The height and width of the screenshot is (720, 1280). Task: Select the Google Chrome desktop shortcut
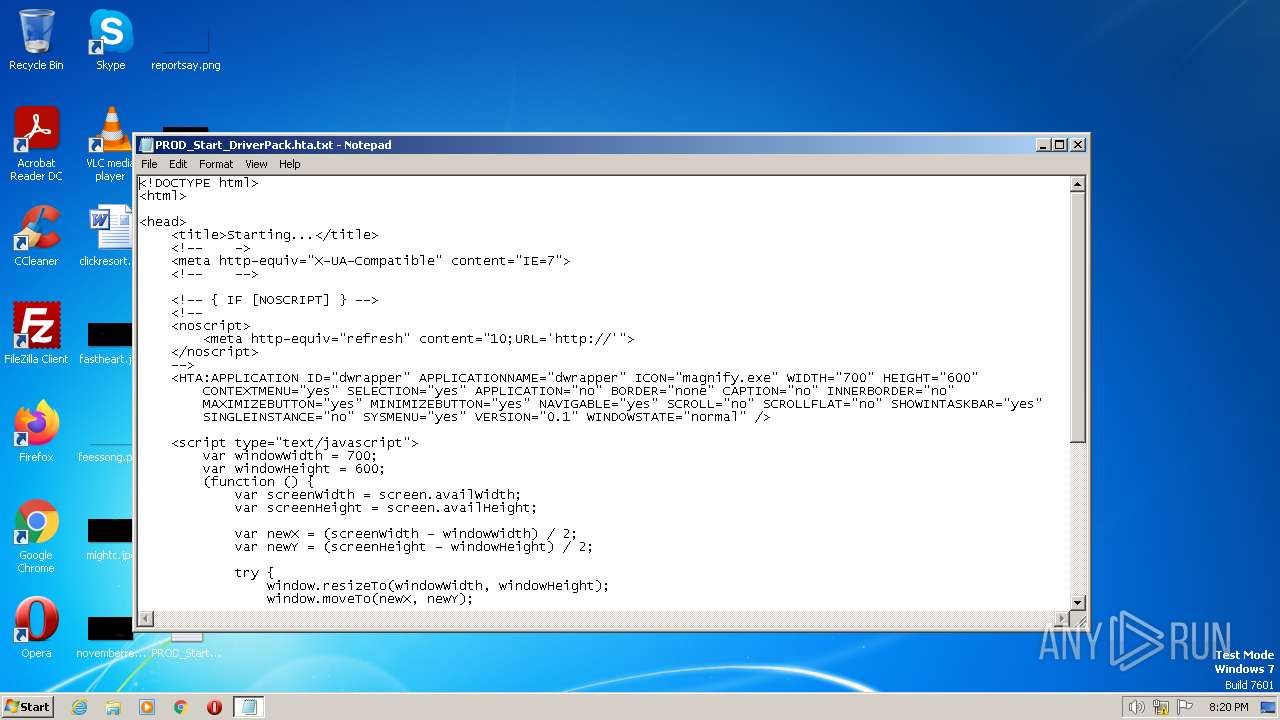click(x=36, y=536)
